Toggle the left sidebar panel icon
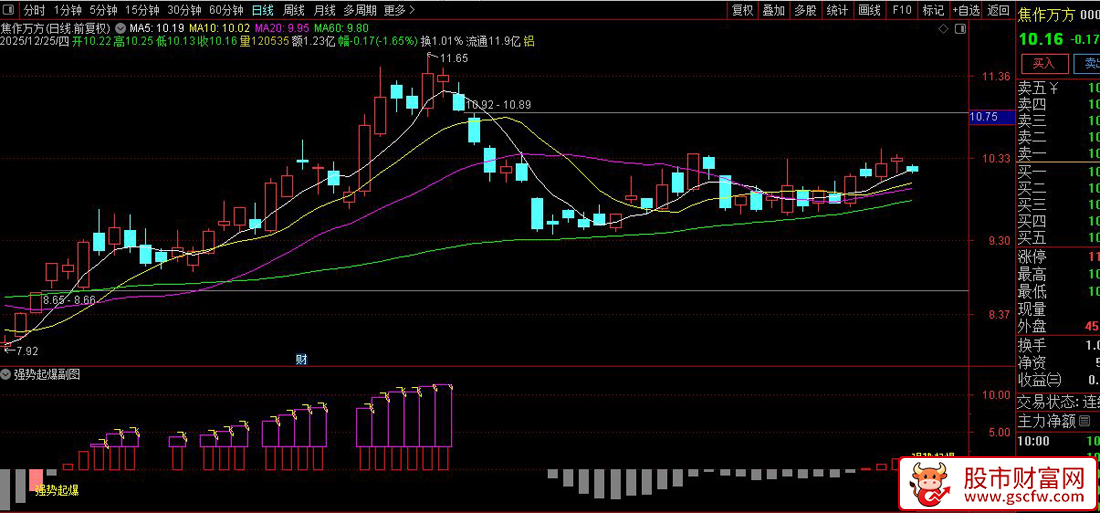Screen dimensions: 1100x513 point(10,11)
